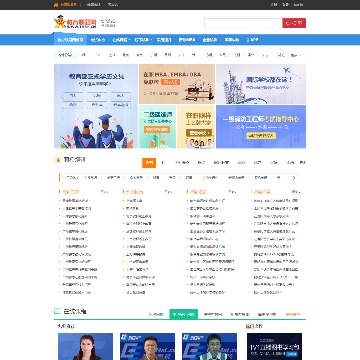Screen dimensions: 360x360
Task: Click the orange scroll-right arrow in category strip
Action: [294, 178]
